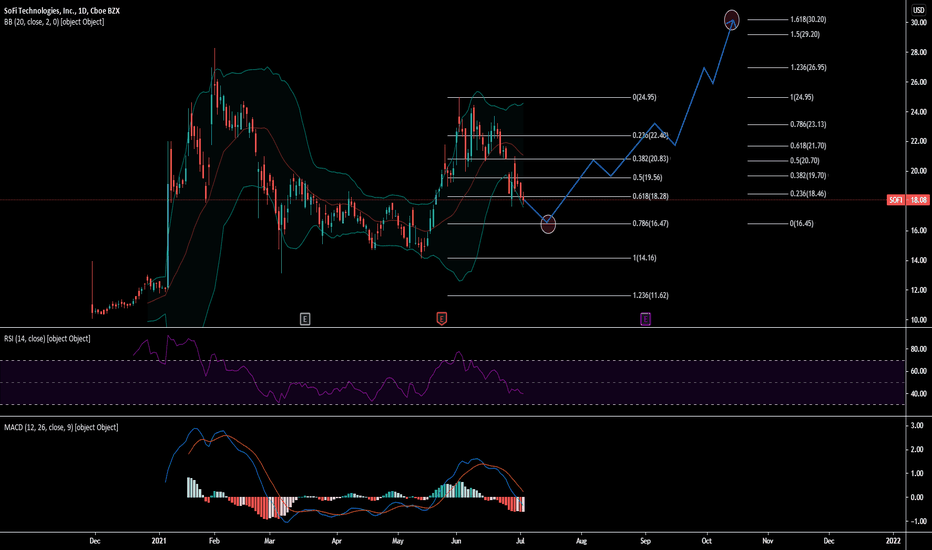Click the extension label 1.5(29.20)
This screenshot has height=550, width=932.
[x=805, y=34]
